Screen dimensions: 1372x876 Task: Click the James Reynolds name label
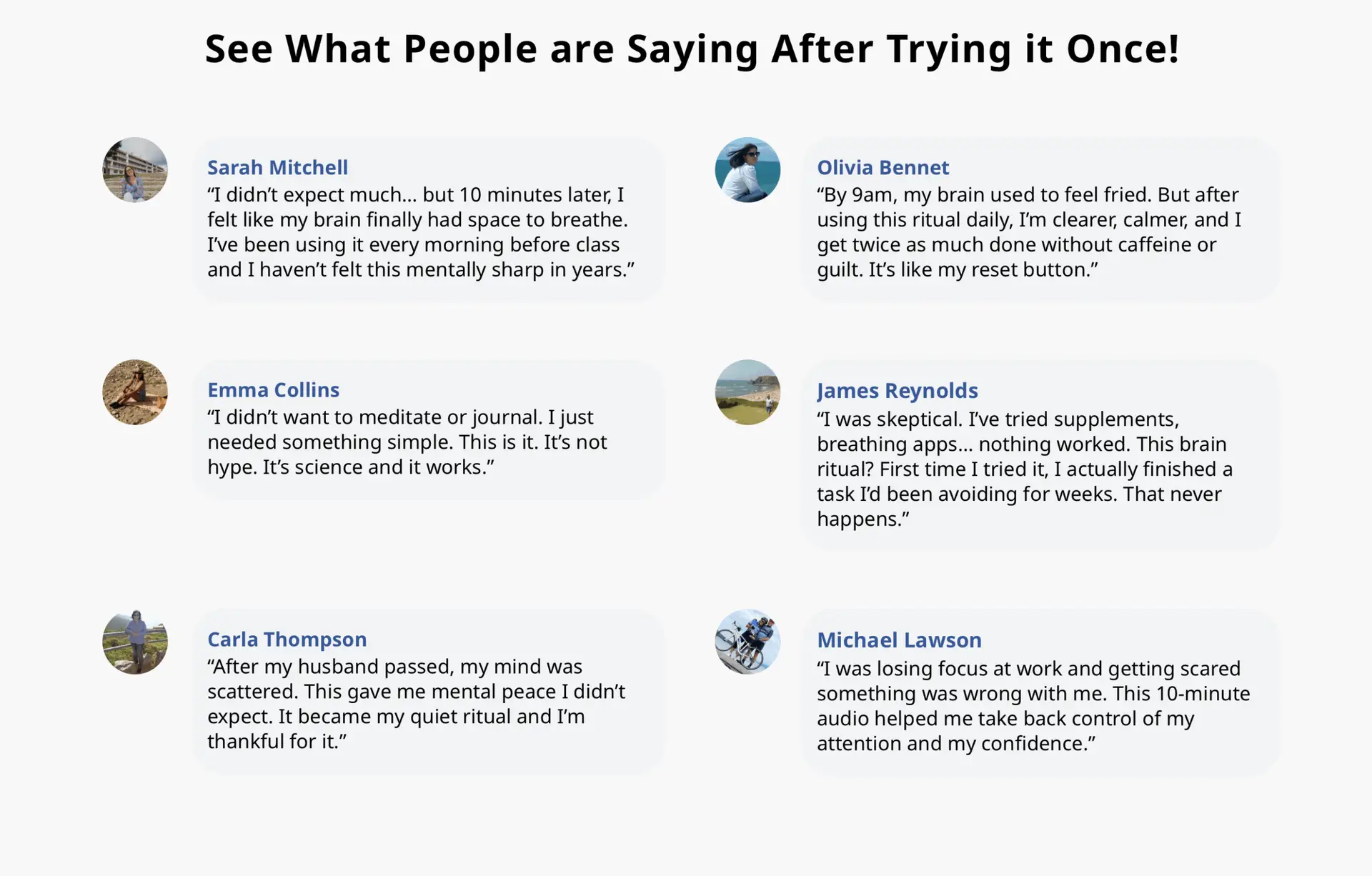pyautogui.click(x=897, y=390)
